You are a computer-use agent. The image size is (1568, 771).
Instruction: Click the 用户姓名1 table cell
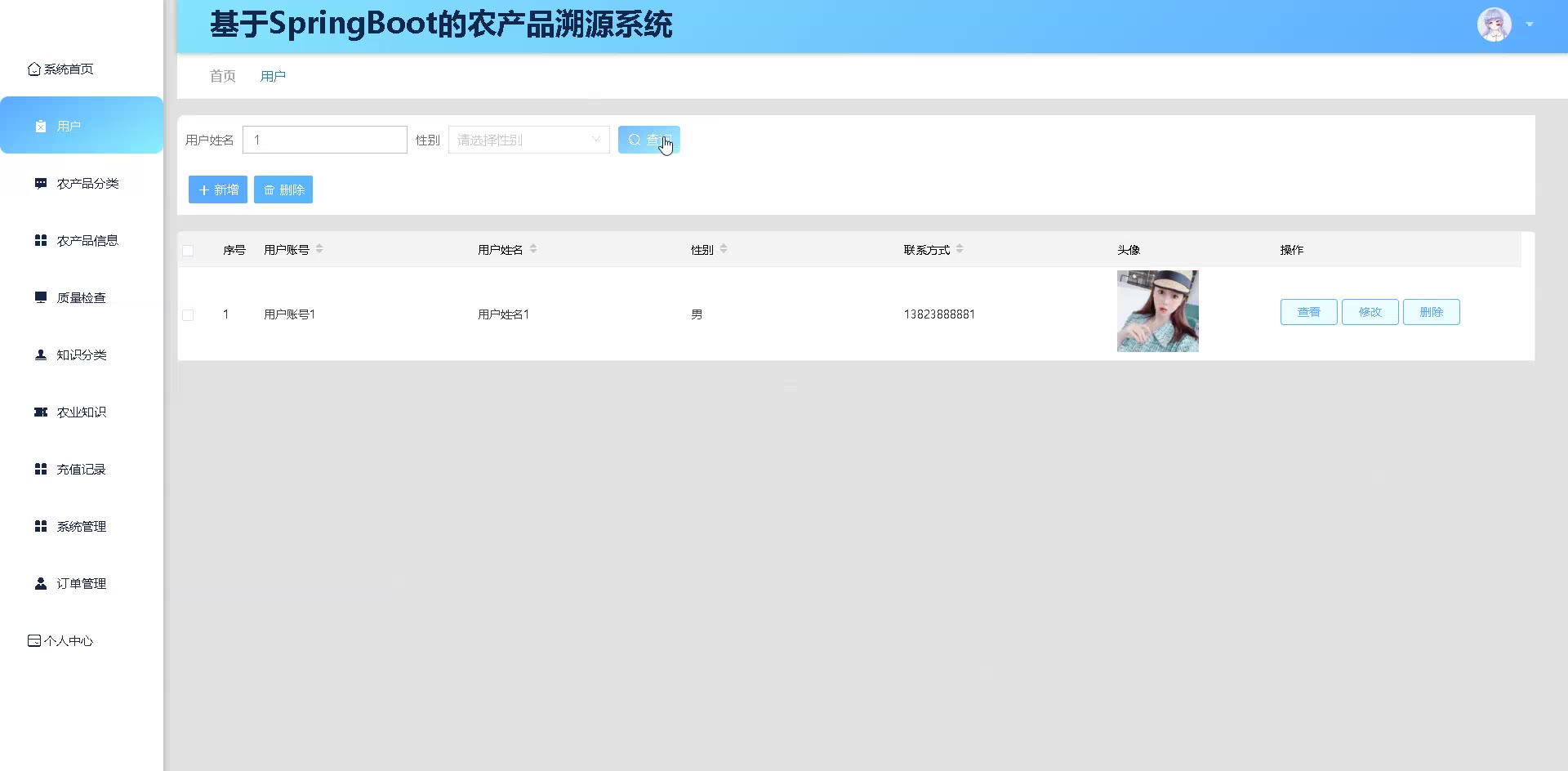click(x=504, y=314)
